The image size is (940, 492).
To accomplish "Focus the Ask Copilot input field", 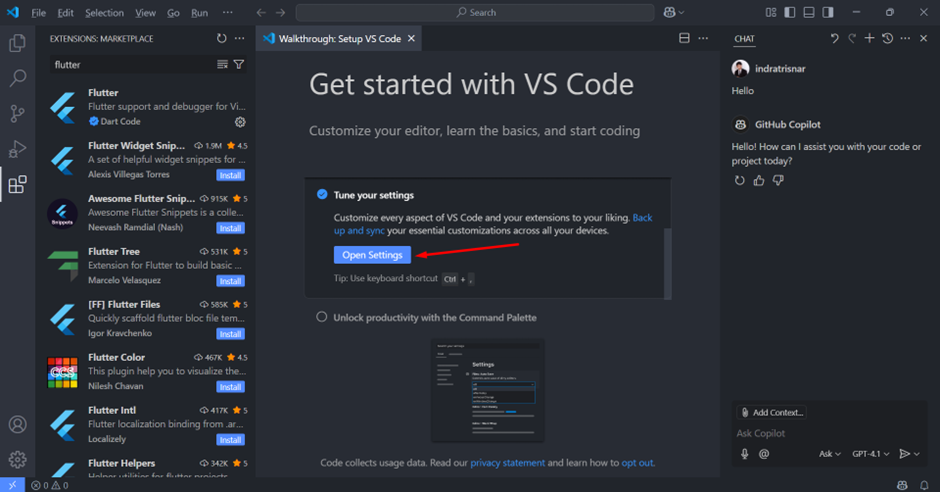I will pyautogui.click(x=830, y=433).
